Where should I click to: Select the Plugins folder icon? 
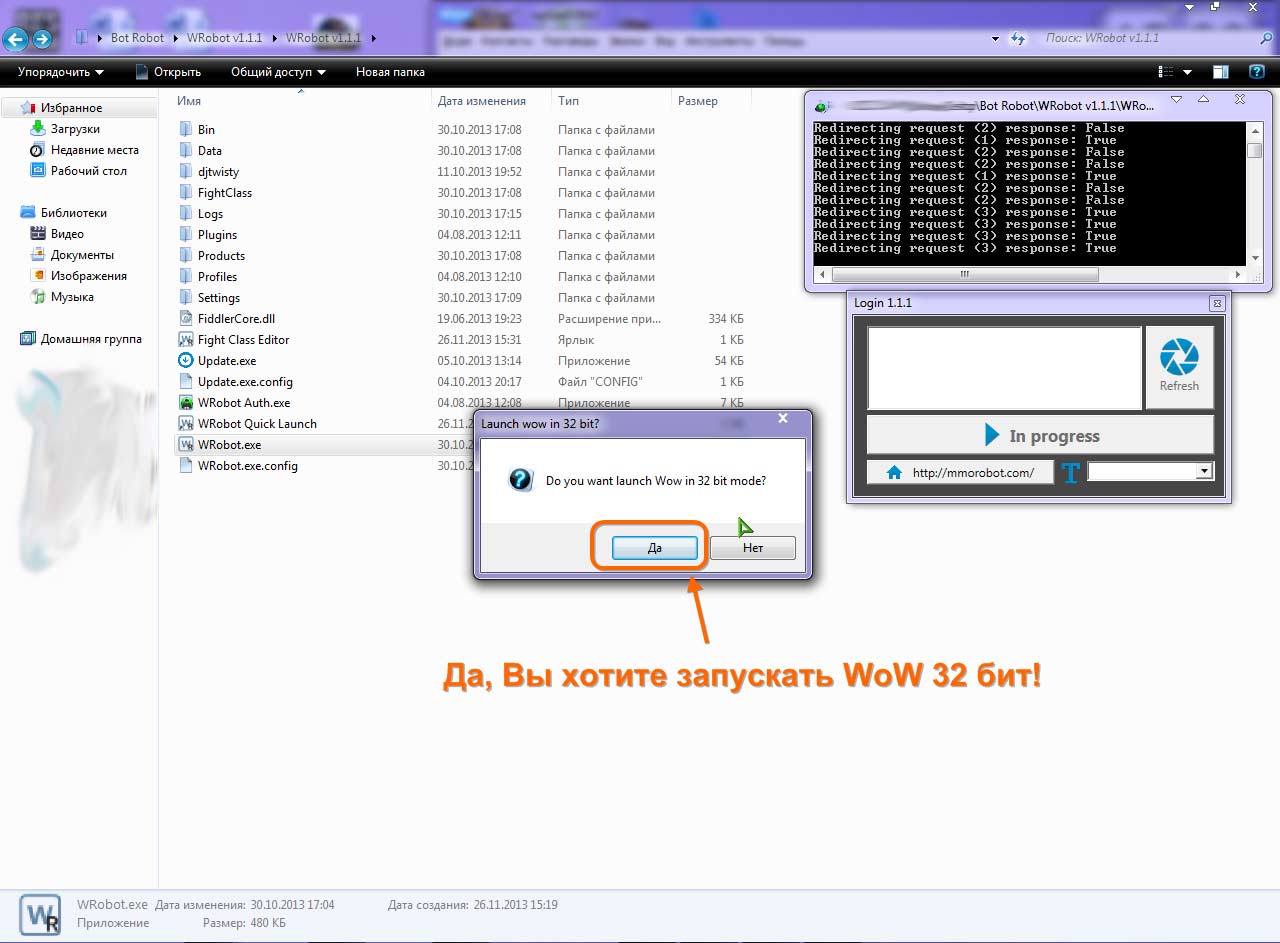[185, 234]
